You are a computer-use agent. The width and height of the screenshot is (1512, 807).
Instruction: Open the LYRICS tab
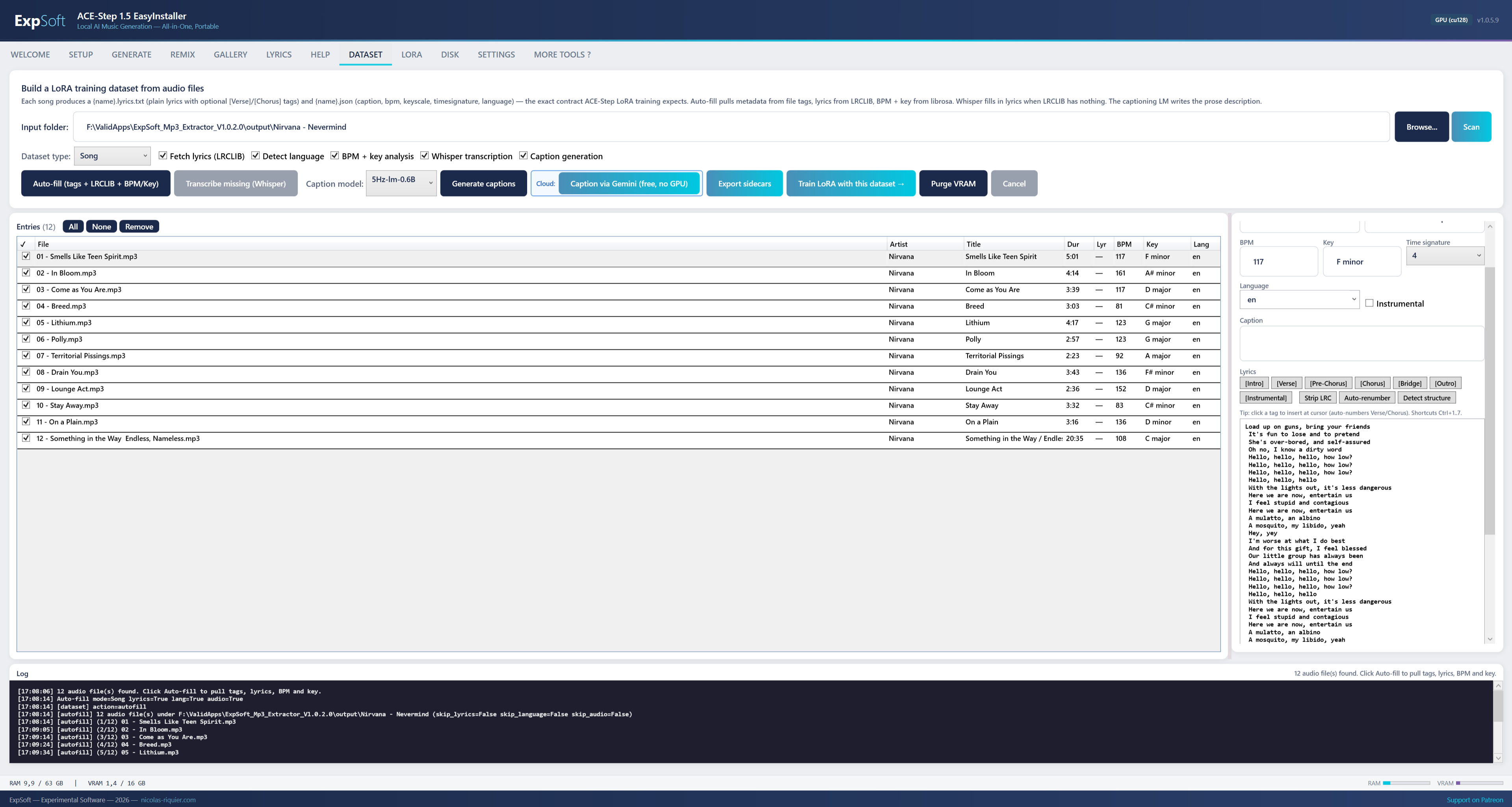click(x=279, y=55)
